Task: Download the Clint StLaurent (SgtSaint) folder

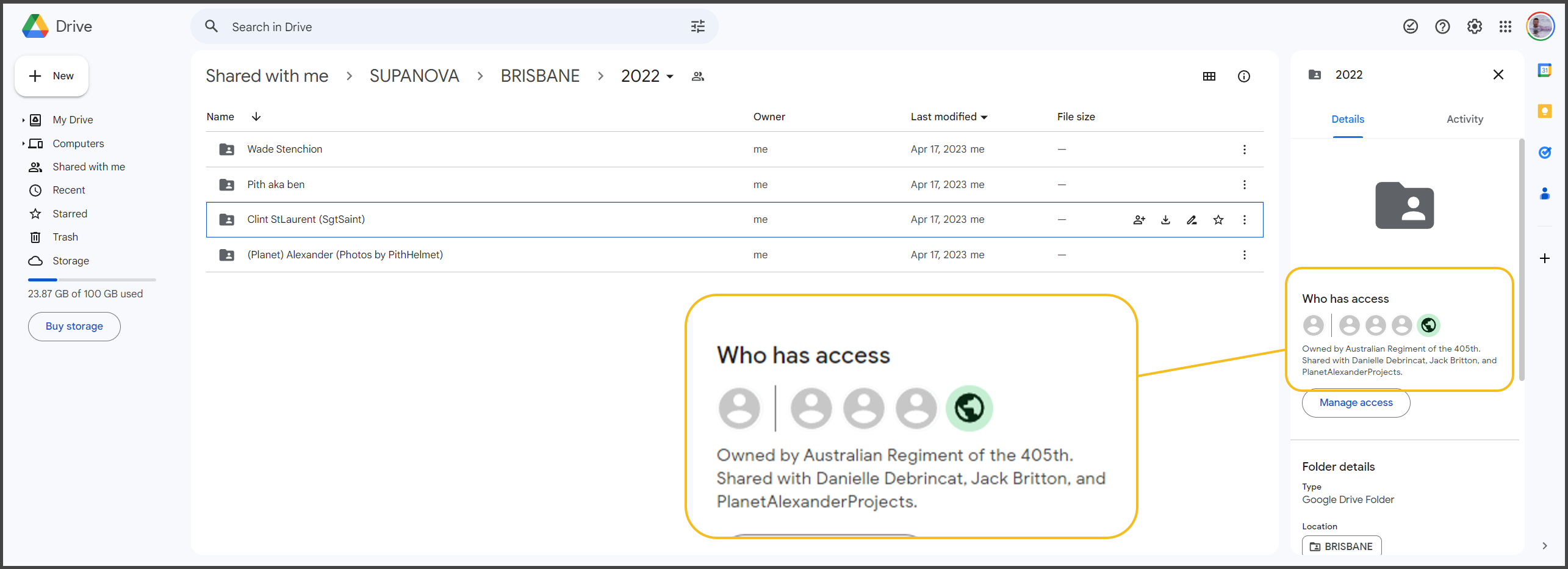Action: (x=1165, y=220)
